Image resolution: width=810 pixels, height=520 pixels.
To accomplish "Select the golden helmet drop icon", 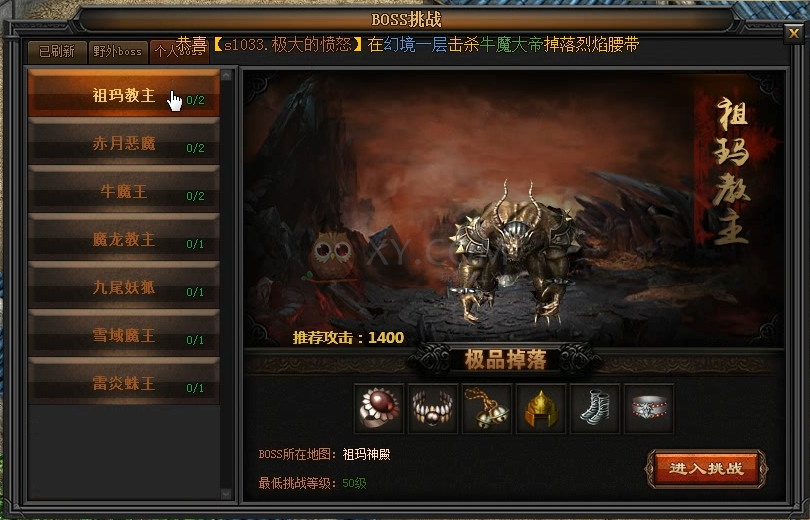I will click(540, 408).
